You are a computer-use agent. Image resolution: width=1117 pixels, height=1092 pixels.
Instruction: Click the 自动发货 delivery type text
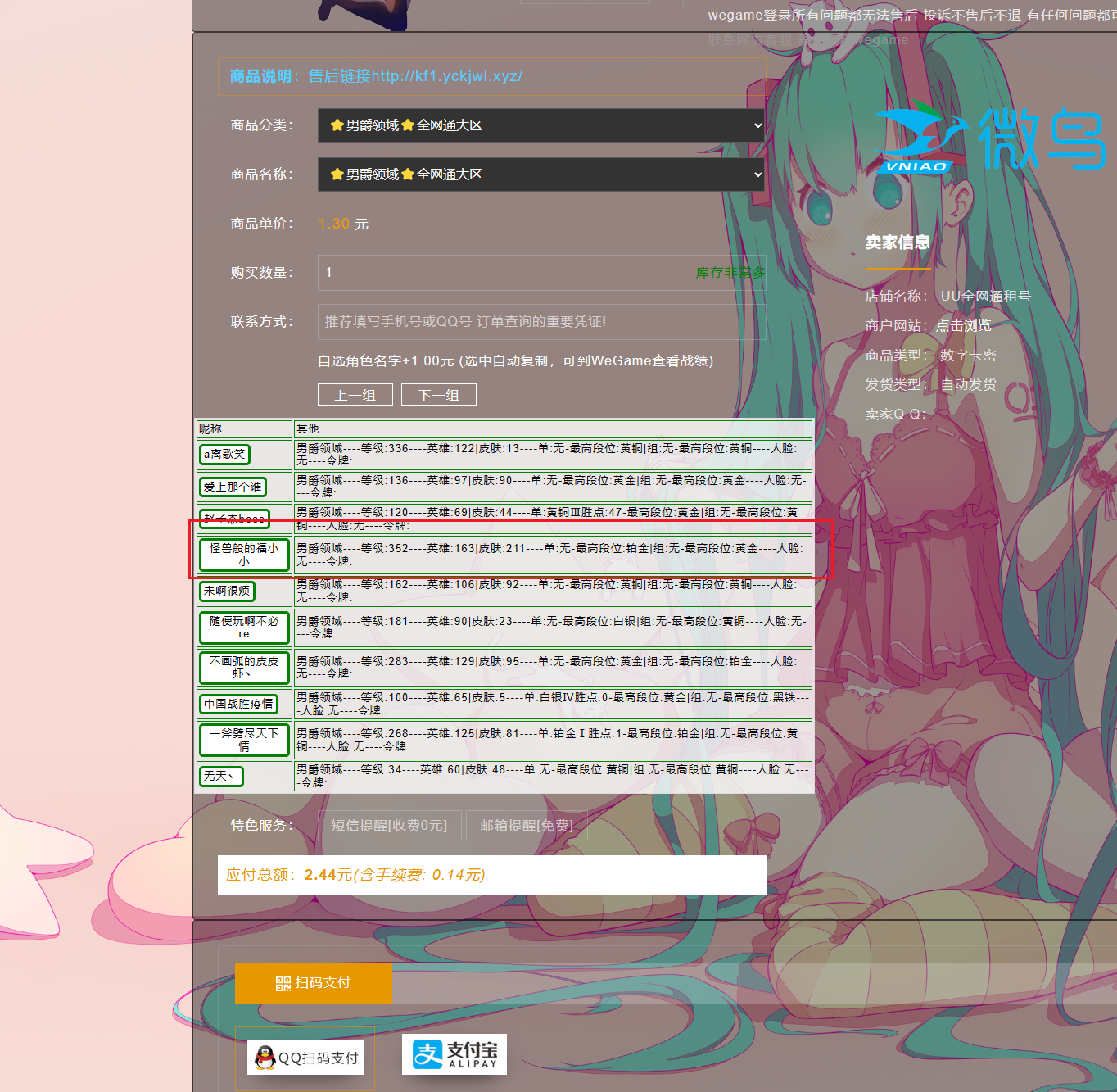pos(968,385)
